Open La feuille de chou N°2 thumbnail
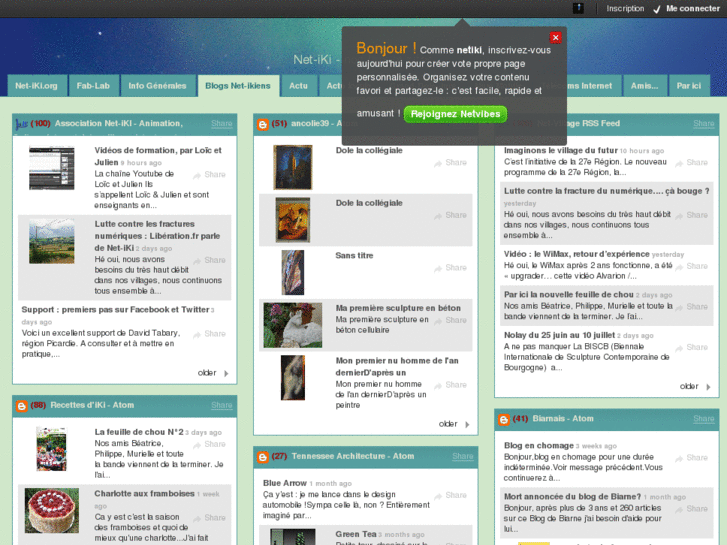The image size is (727, 545). (x=51, y=449)
